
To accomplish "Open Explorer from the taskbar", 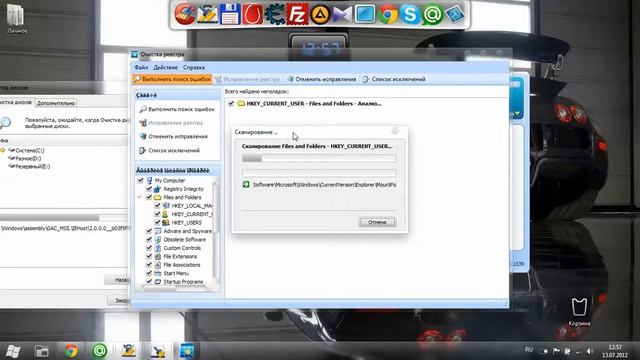I will tap(42, 351).
